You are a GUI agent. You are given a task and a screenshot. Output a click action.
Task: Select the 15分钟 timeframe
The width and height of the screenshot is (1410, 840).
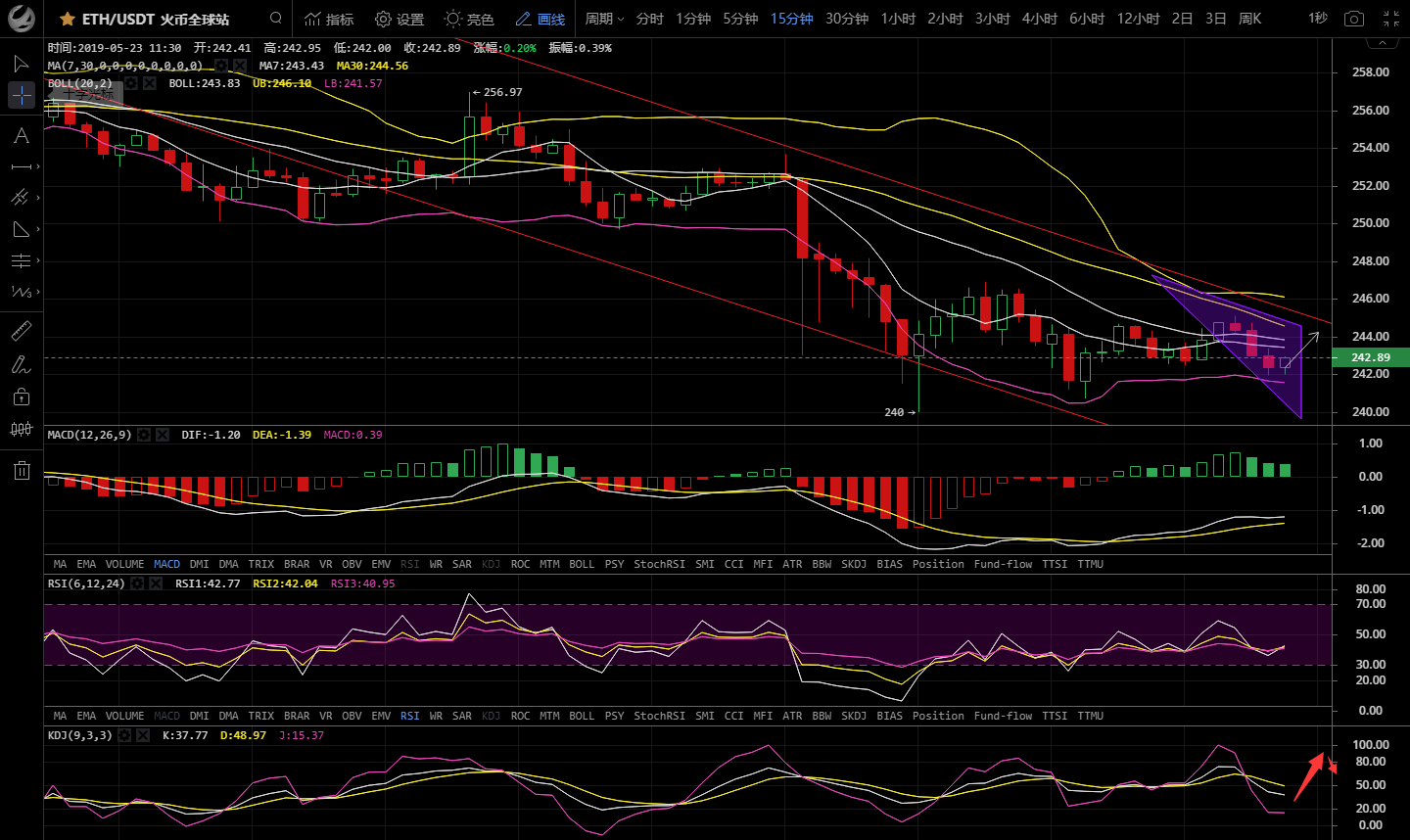pos(791,20)
